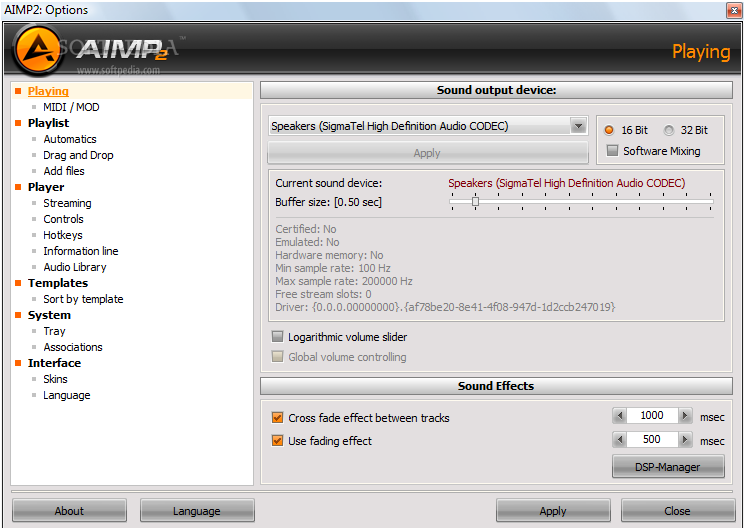Open MIDI / MOD settings

(71, 107)
